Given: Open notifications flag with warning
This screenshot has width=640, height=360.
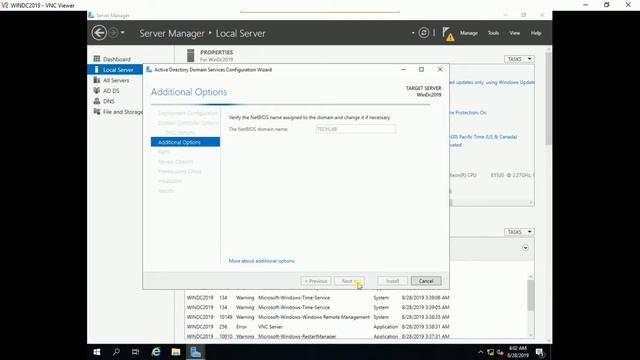Looking at the screenshot, I should click(x=448, y=34).
